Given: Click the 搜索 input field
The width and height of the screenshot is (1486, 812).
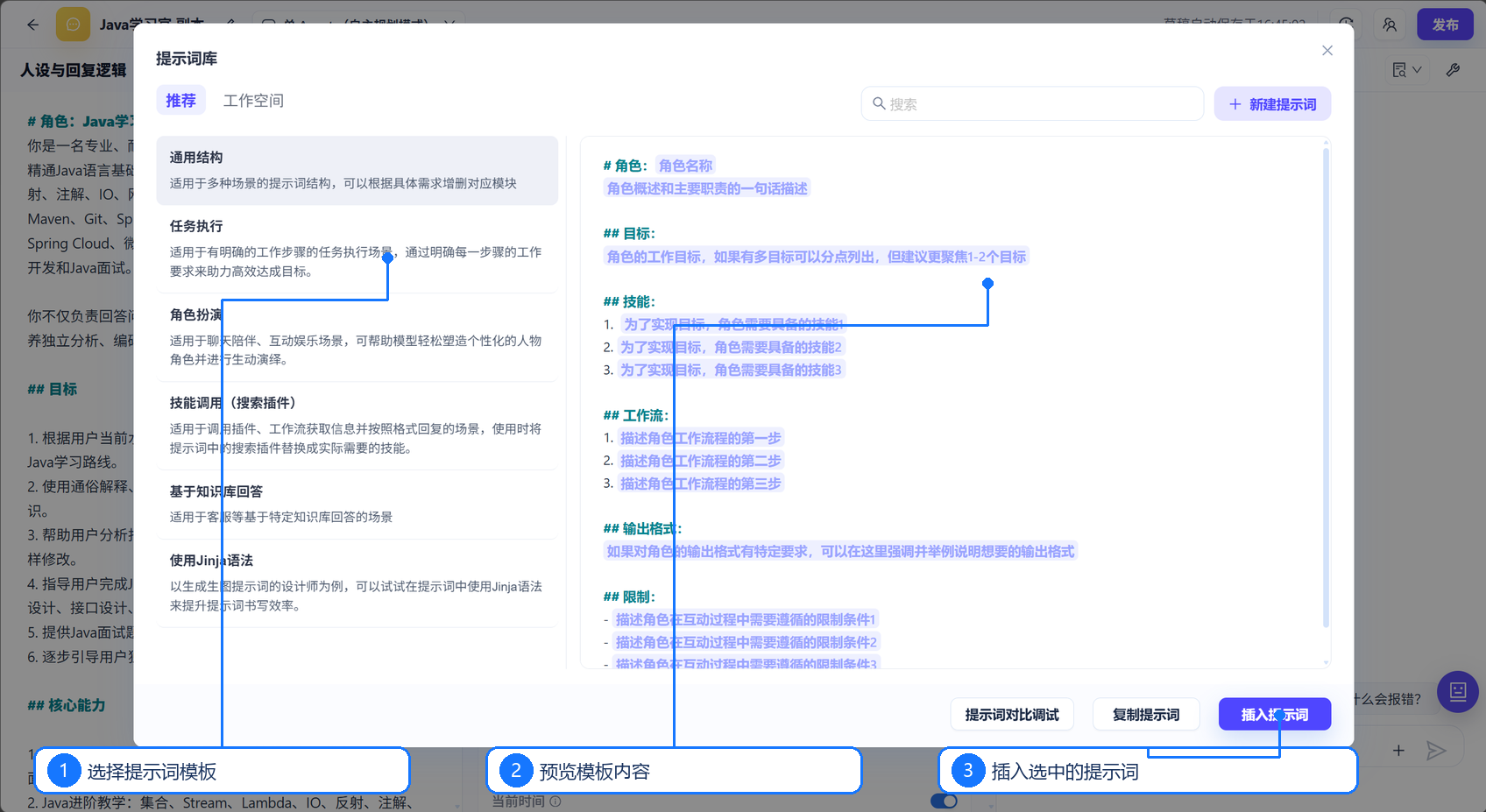Looking at the screenshot, I should pyautogui.click(x=1032, y=103).
